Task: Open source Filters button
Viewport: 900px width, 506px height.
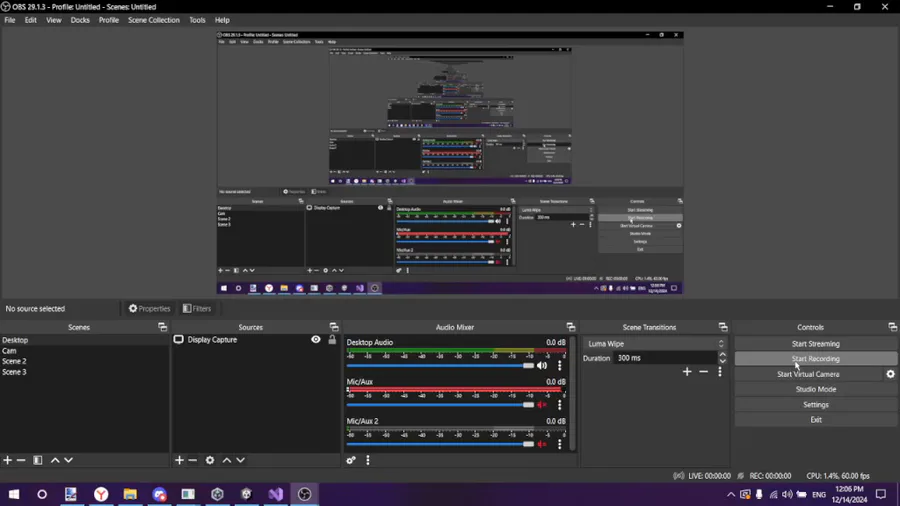Action: [197, 309]
